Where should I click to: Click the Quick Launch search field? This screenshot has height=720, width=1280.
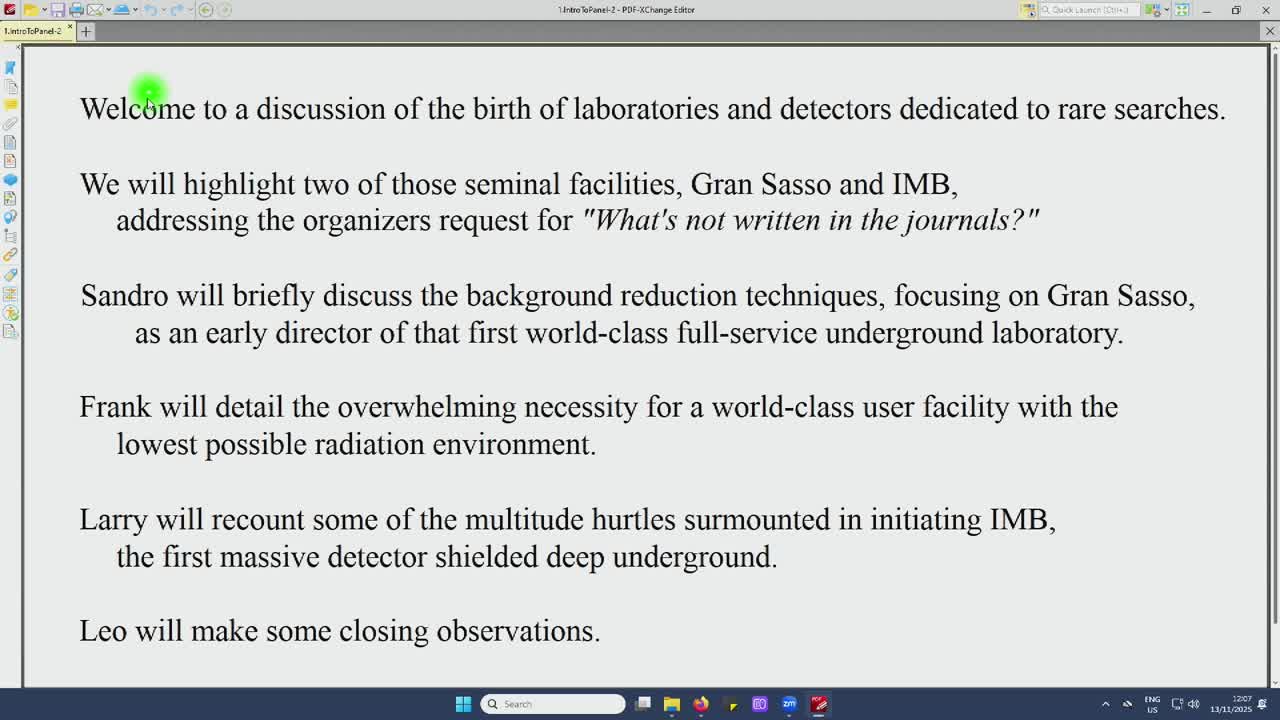1089,10
